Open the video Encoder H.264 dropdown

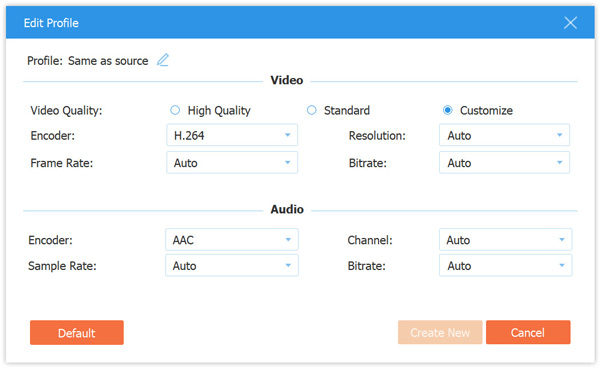pyautogui.click(x=232, y=135)
